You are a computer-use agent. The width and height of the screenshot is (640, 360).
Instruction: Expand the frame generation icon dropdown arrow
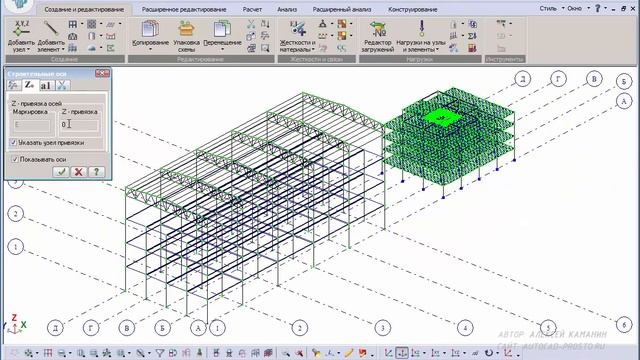pos(82,24)
